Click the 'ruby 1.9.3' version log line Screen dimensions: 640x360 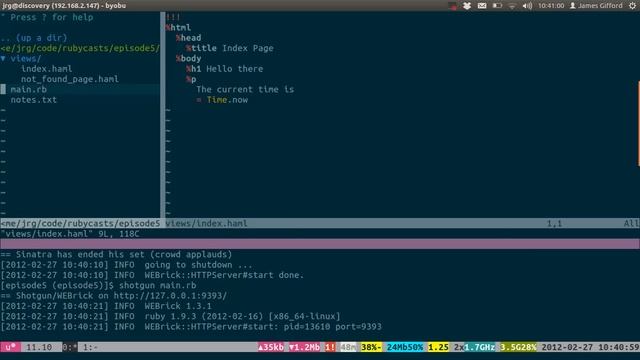point(170,316)
